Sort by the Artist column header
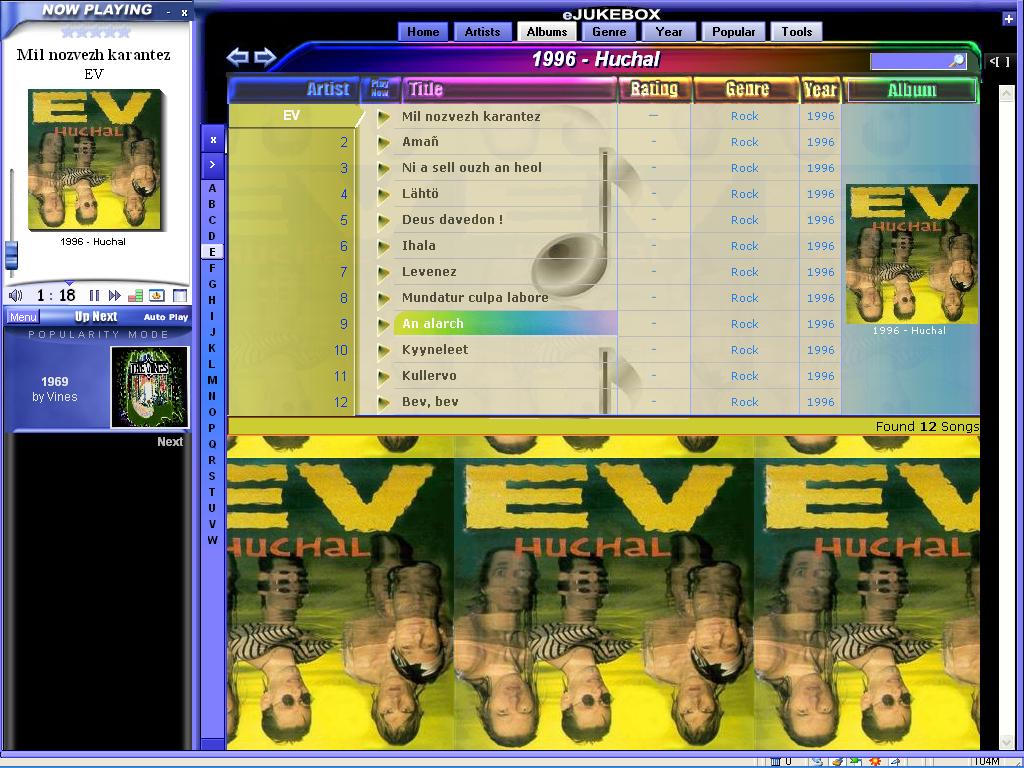The image size is (1024, 768). [293, 89]
